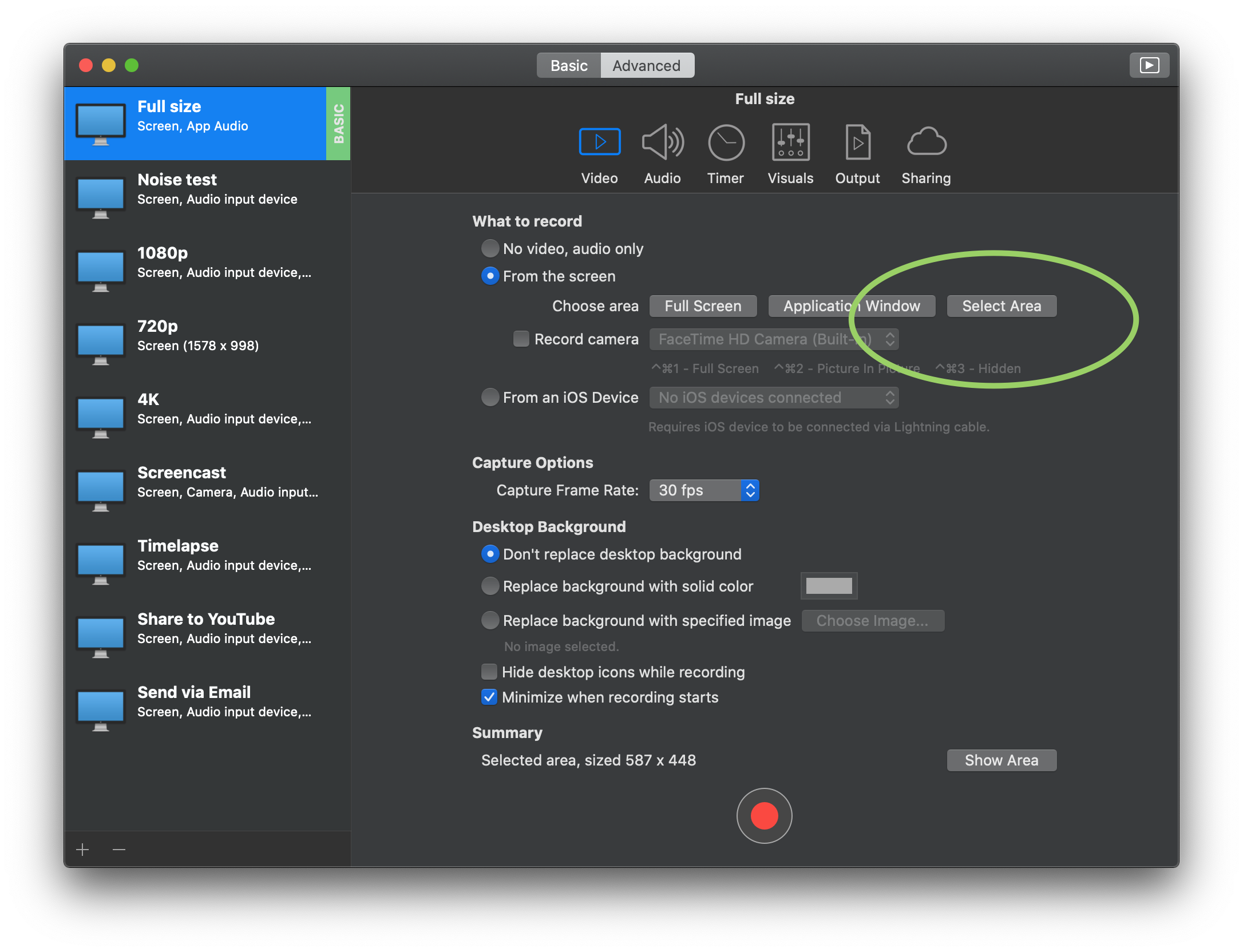Open the FaceTime HD Camera dropdown
This screenshot has height=952, width=1243.
774,339
